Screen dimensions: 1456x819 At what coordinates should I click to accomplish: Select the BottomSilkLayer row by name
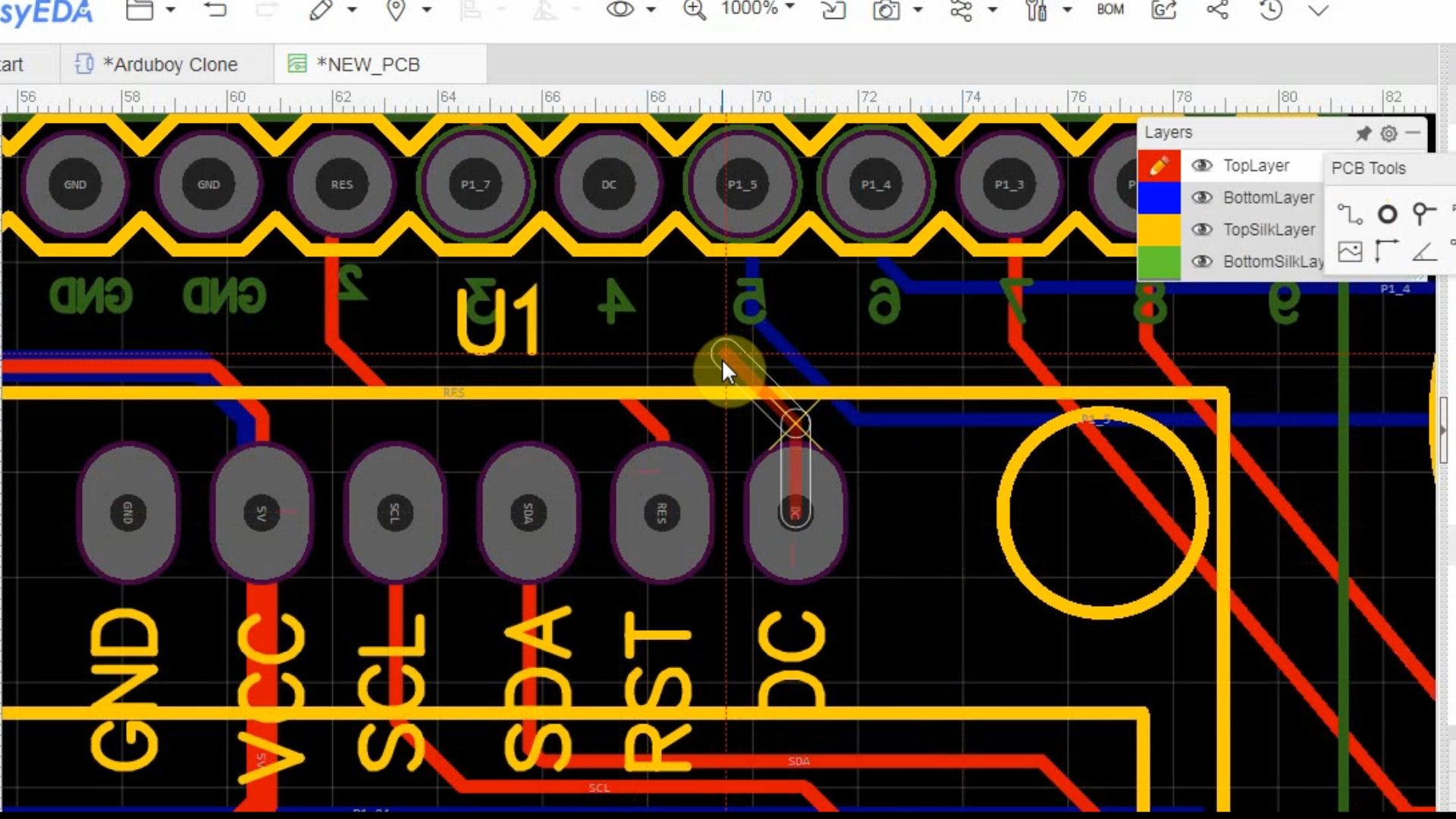coord(1272,262)
